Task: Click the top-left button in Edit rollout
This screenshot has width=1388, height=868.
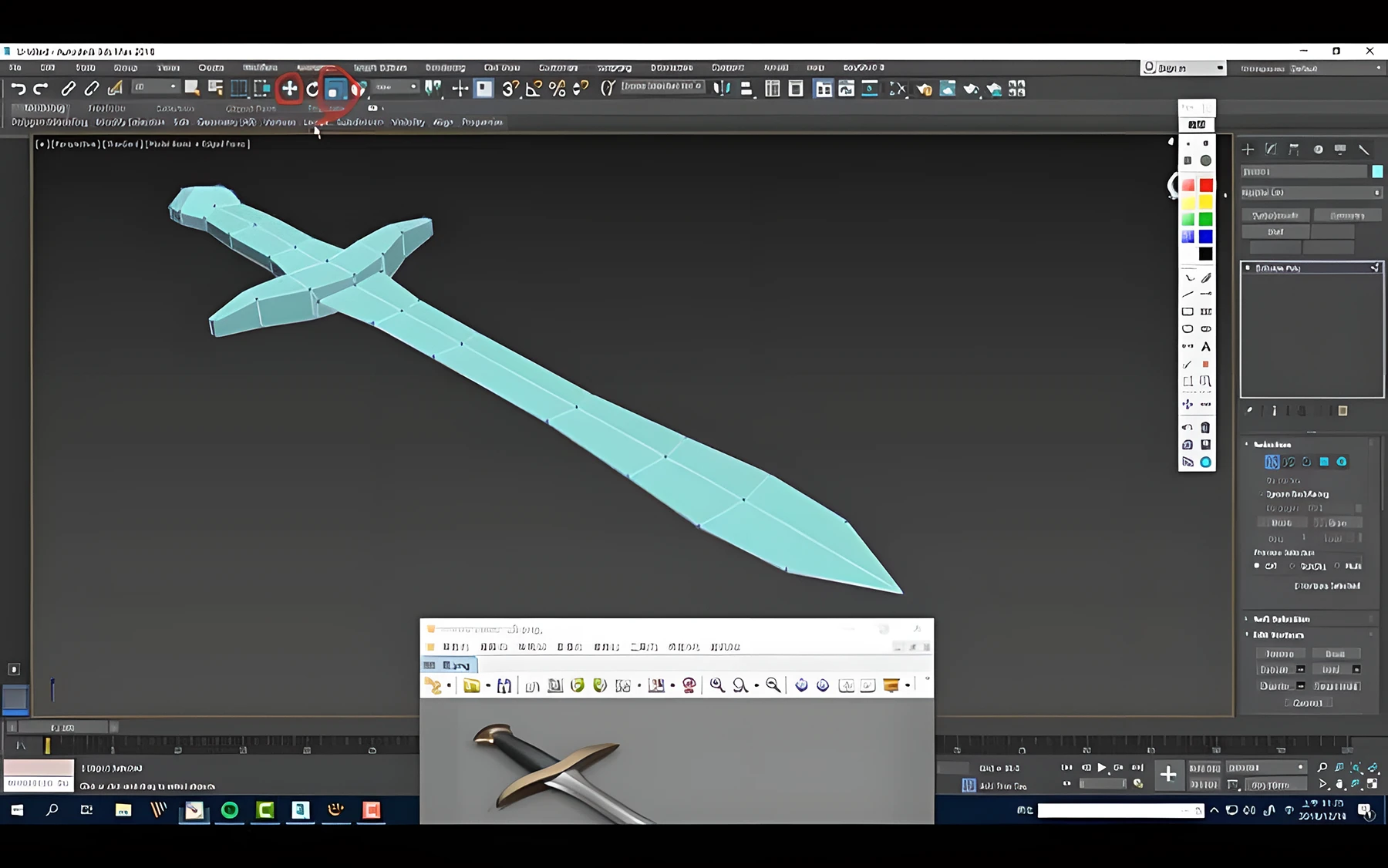Action: point(1279,654)
